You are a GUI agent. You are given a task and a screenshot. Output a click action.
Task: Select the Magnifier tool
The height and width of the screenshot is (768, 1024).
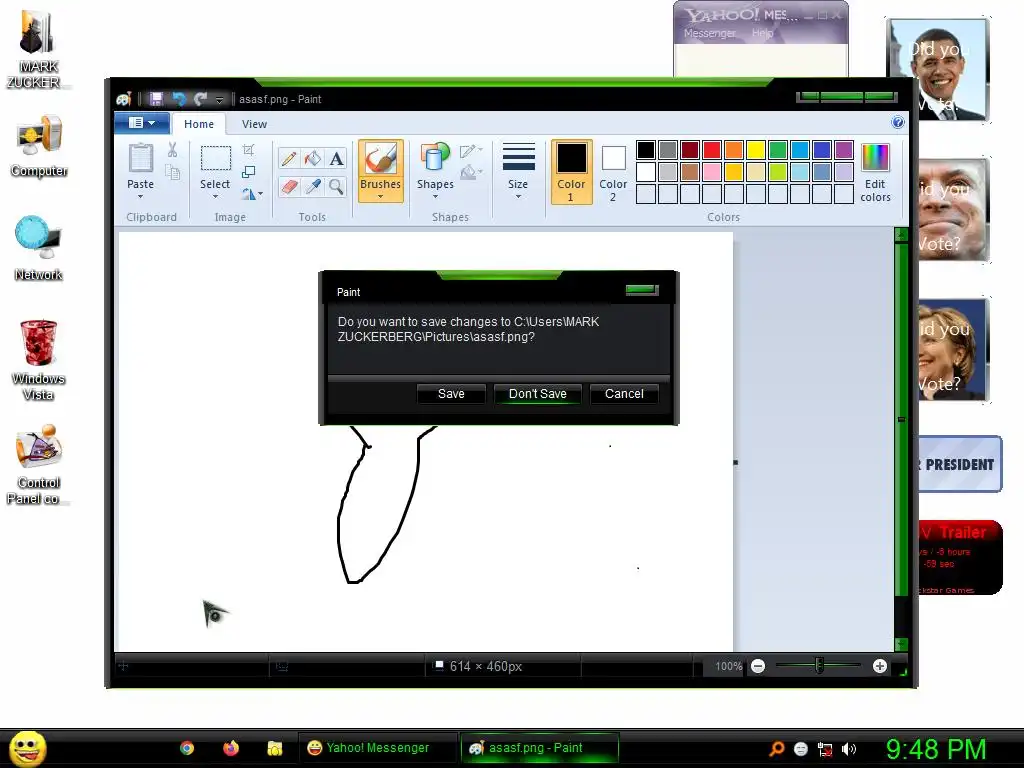[x=336, y=187]
